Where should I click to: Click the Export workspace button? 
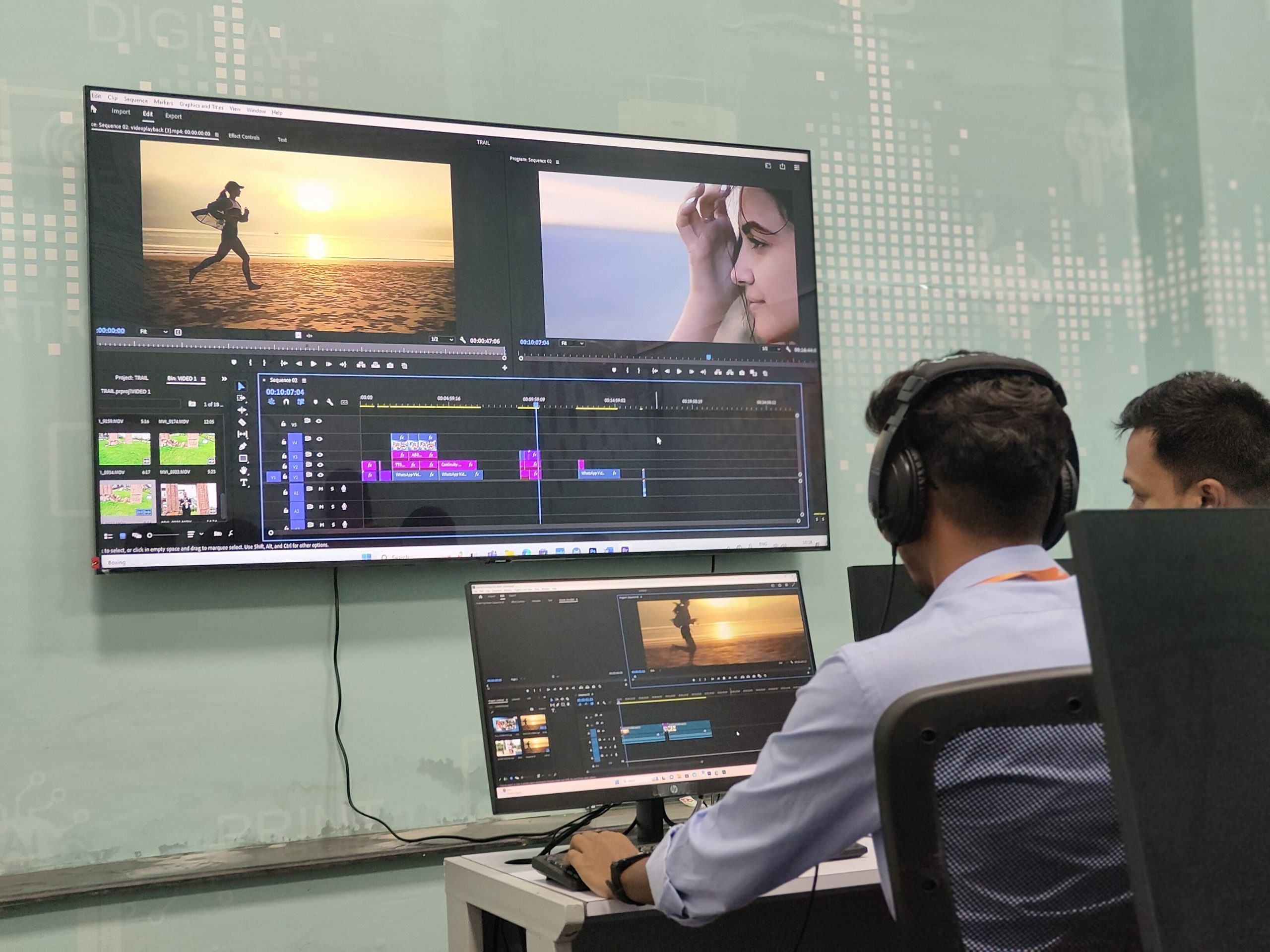click(174, 116)
